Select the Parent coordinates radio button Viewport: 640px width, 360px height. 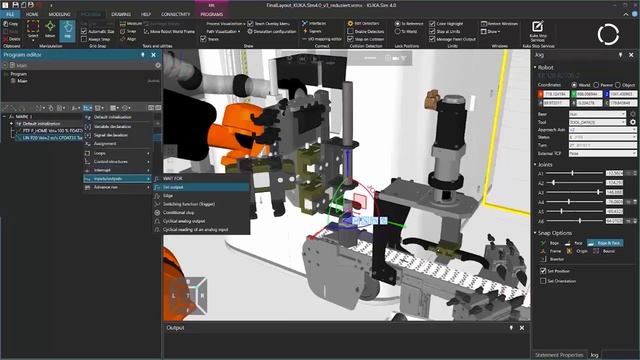click(596, 85)
